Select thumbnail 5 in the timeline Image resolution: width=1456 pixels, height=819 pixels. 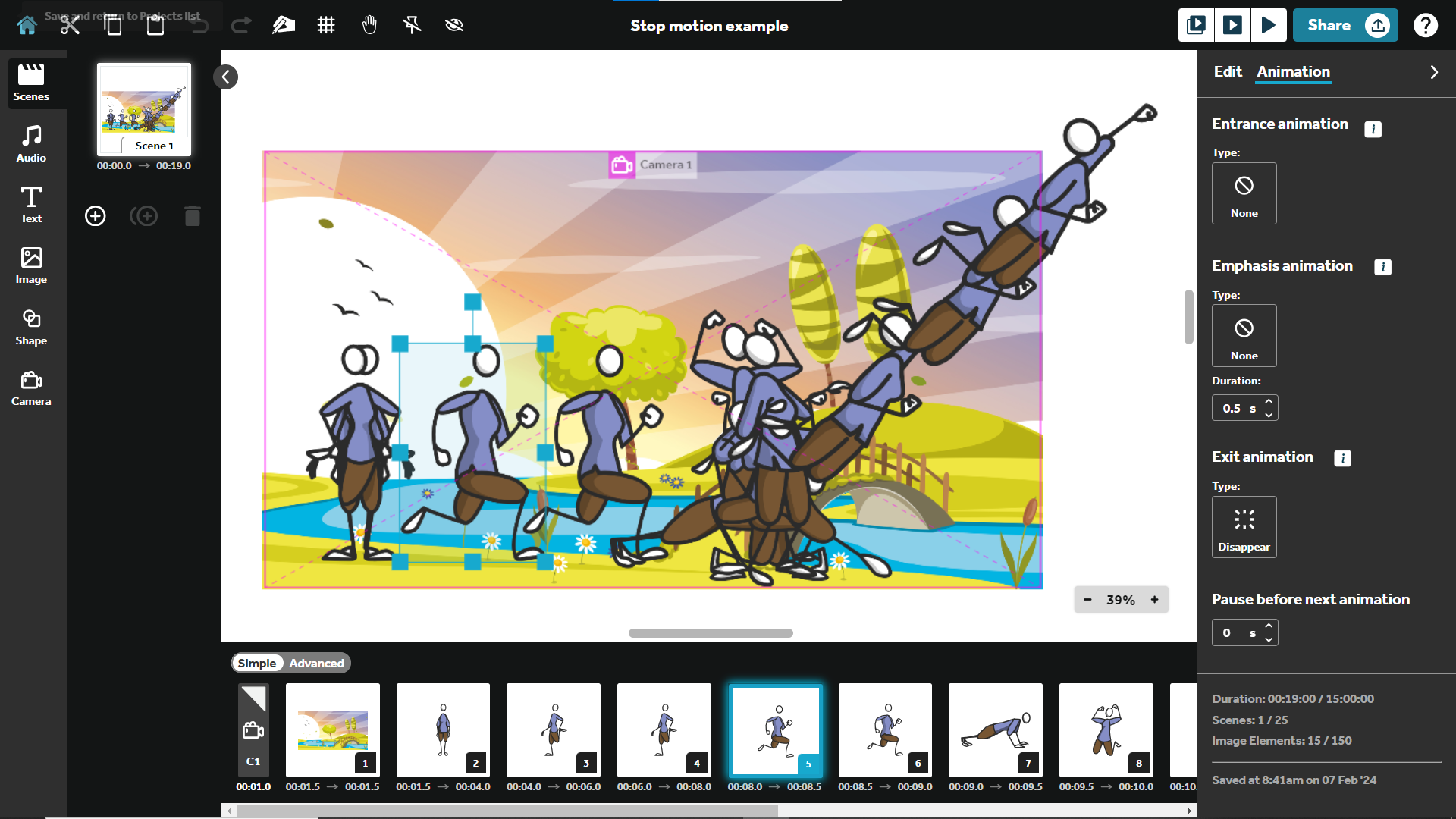click(774, 730)
